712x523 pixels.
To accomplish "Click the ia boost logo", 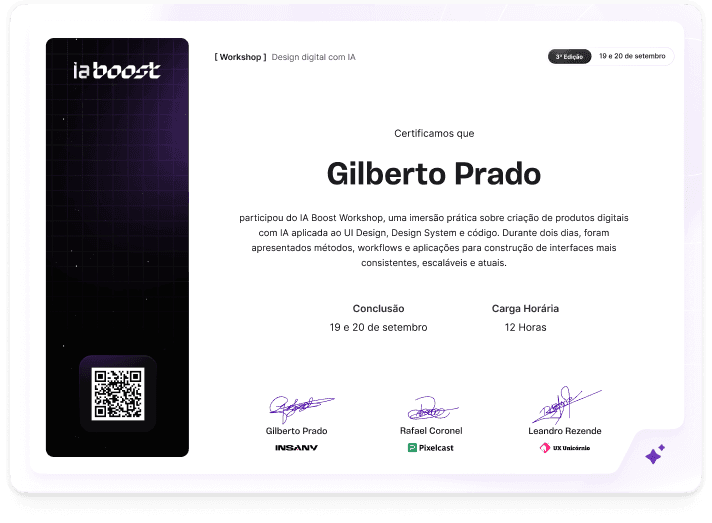I will click(117, 70).
